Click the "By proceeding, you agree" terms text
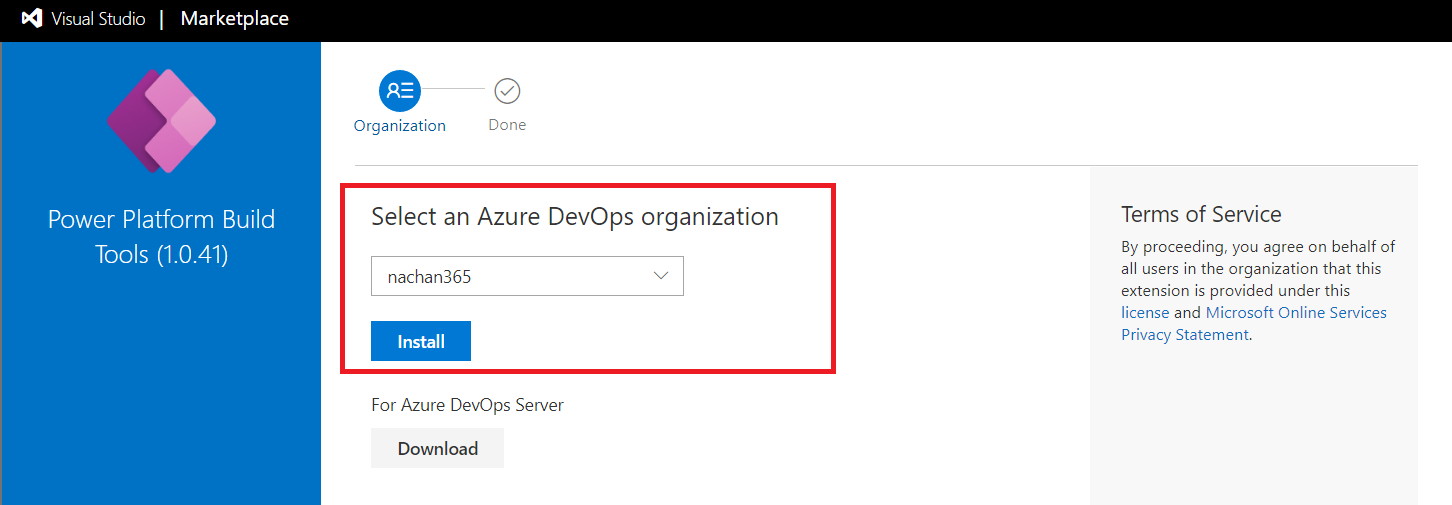The image size is (1452, 505). (x=1258, y=247)
